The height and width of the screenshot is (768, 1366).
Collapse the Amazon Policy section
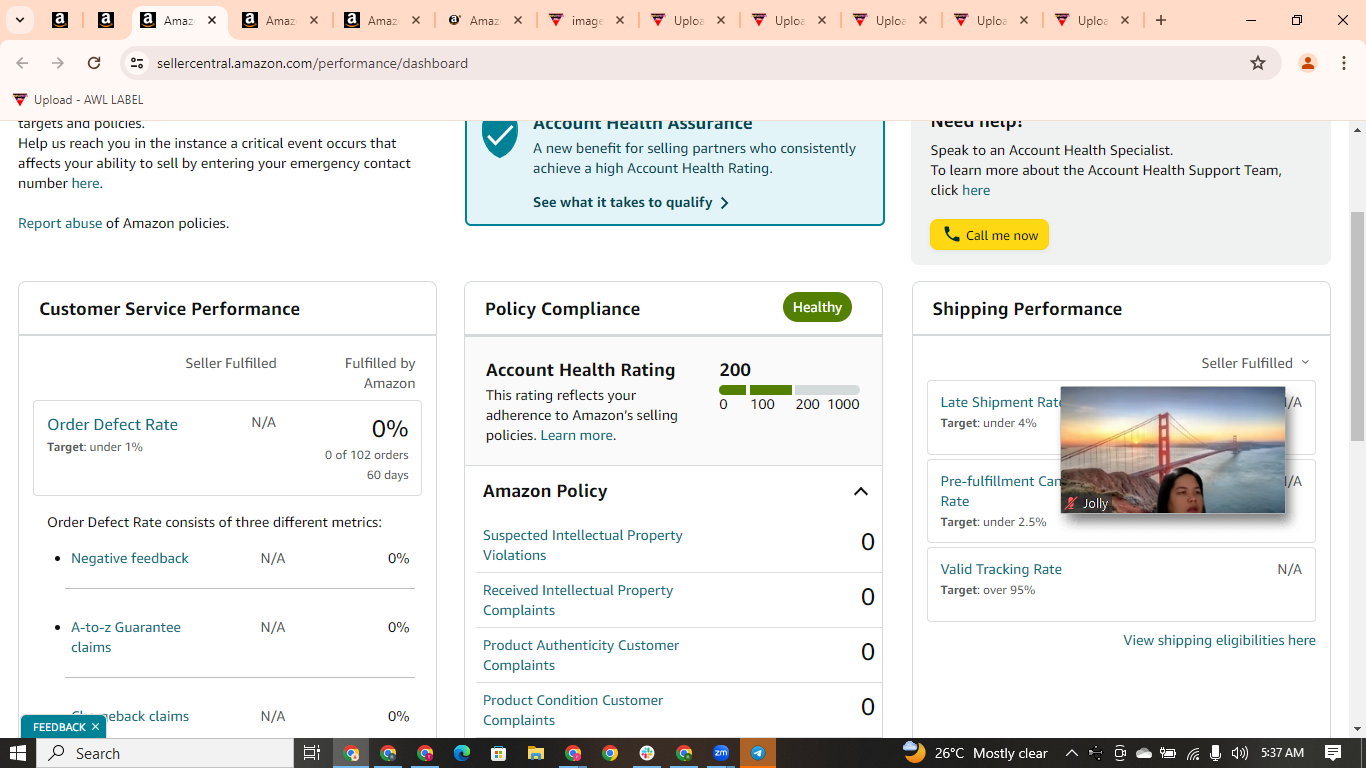[860, 491]
